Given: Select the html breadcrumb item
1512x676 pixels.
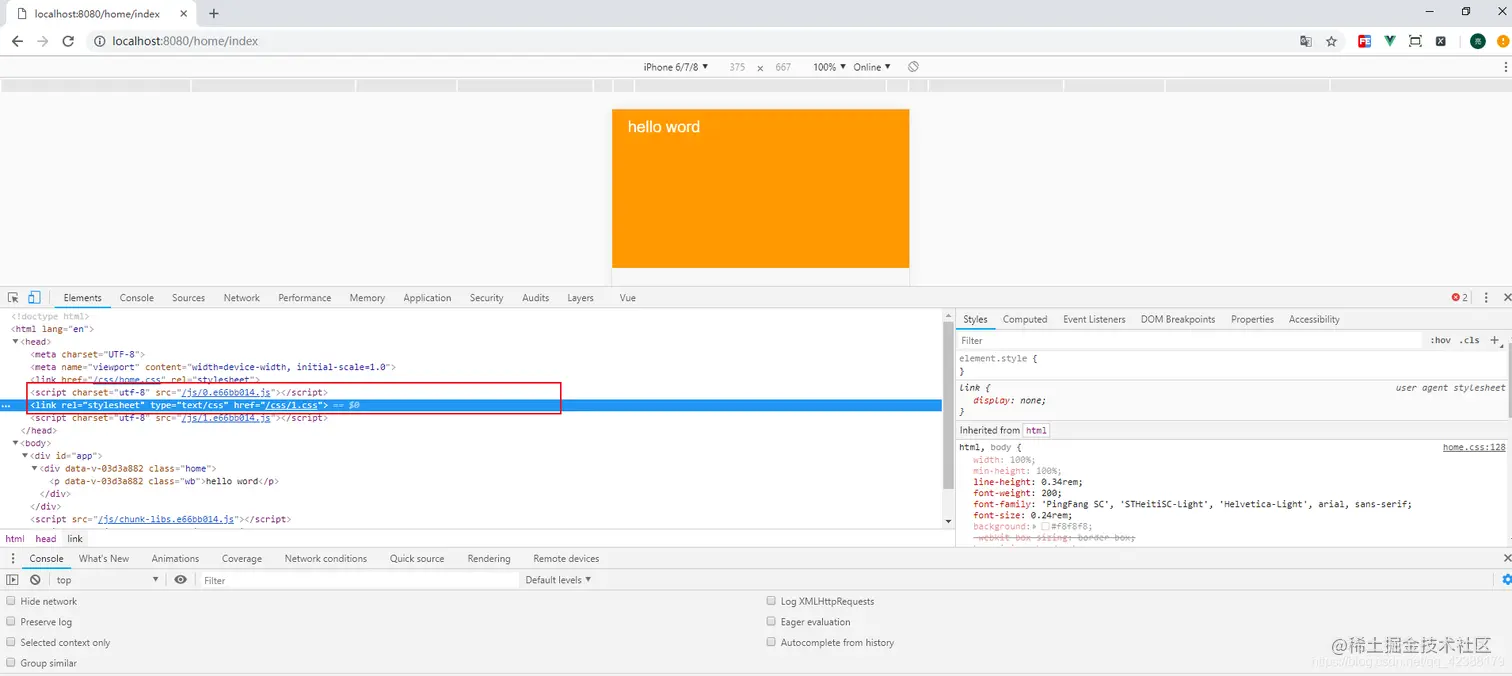Looking at the screenshot, I should (x=15, y=538).
